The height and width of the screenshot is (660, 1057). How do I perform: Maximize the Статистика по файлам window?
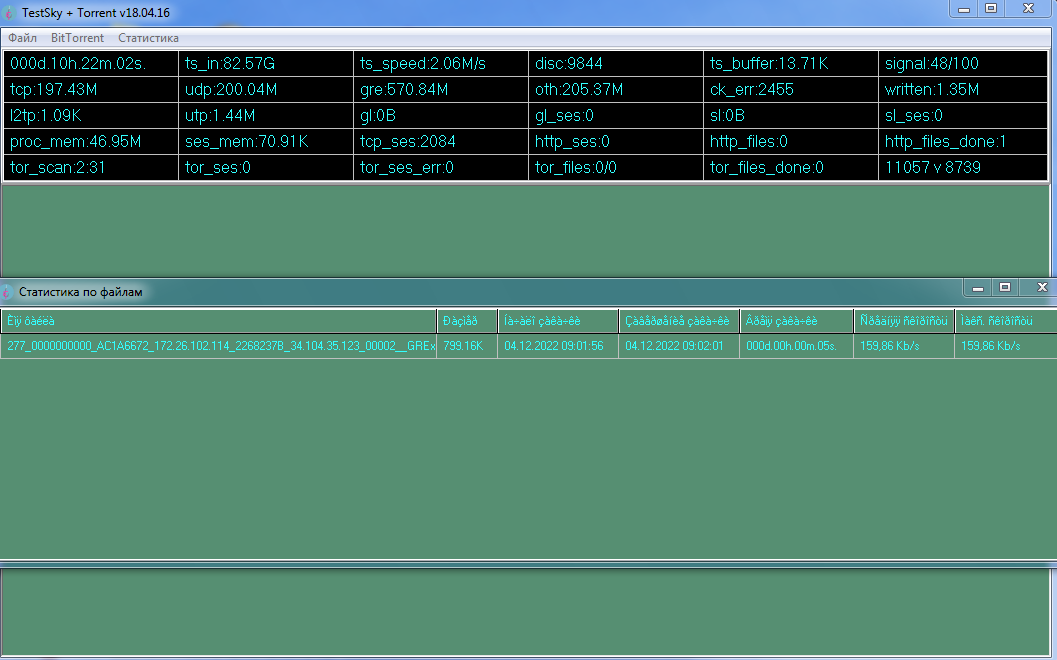pyautogui.click(x=1005, y=288)
